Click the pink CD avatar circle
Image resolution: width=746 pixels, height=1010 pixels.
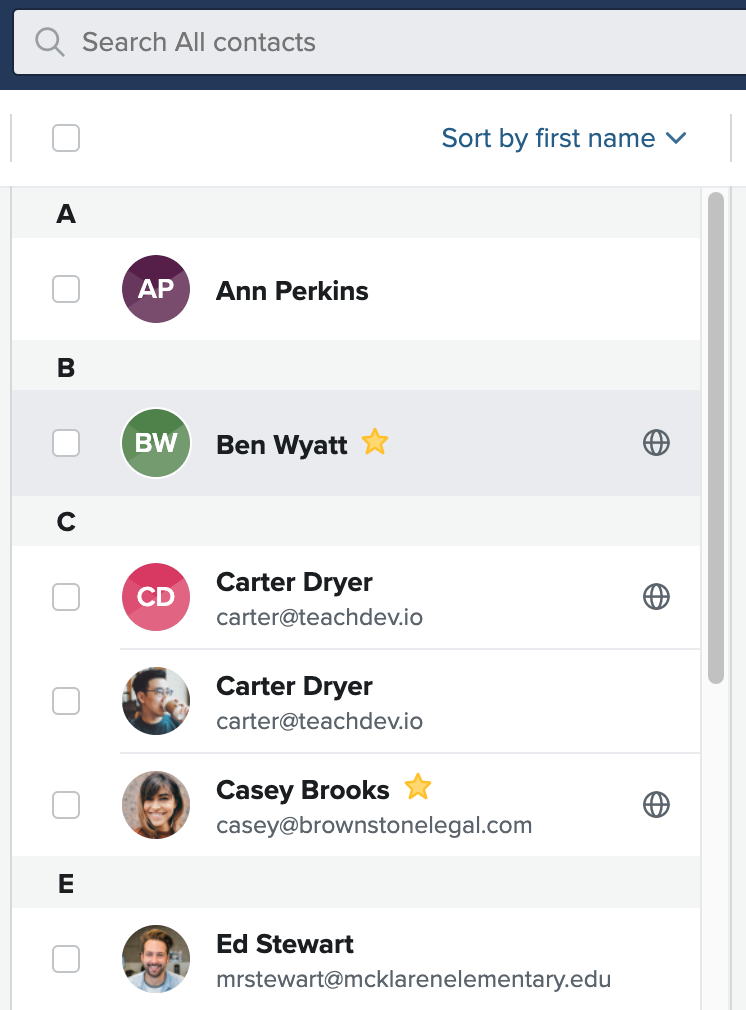(156, 597)
